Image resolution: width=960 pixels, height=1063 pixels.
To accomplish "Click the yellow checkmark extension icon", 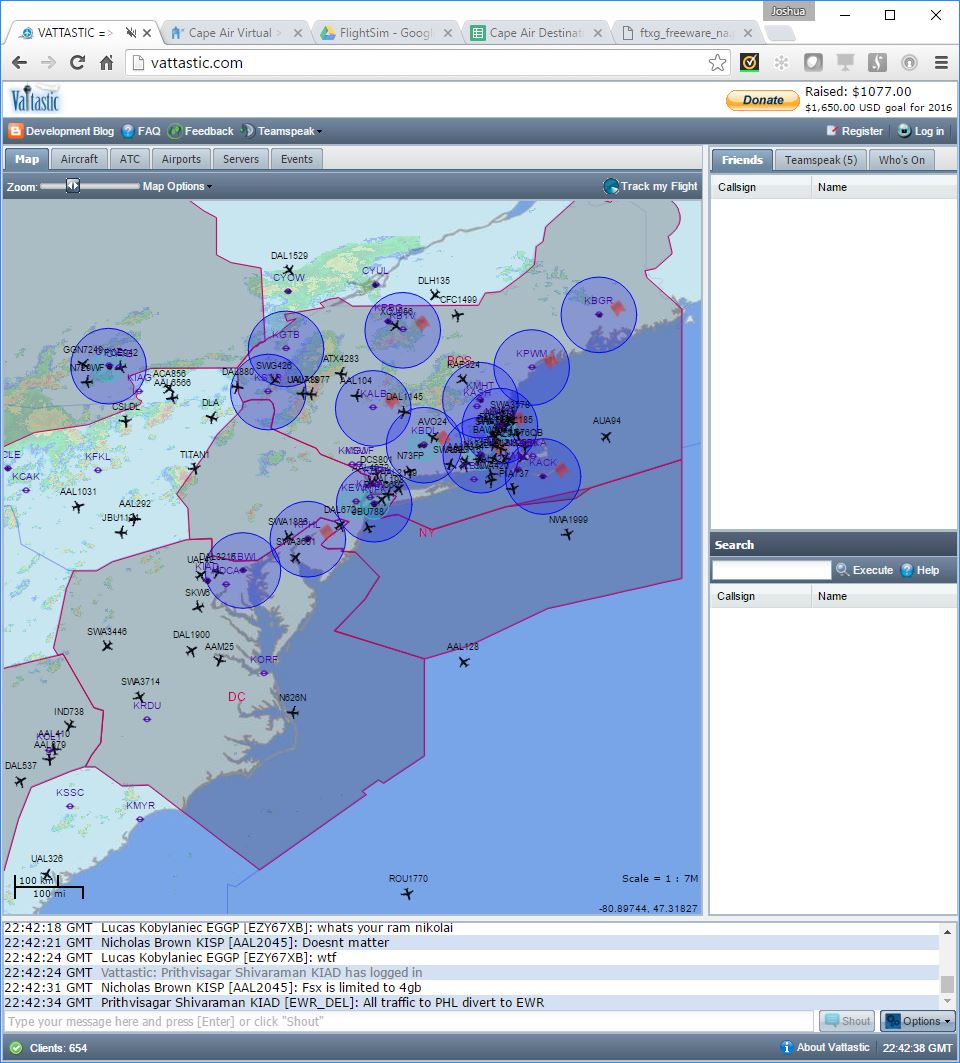I will tap(749, 63).
